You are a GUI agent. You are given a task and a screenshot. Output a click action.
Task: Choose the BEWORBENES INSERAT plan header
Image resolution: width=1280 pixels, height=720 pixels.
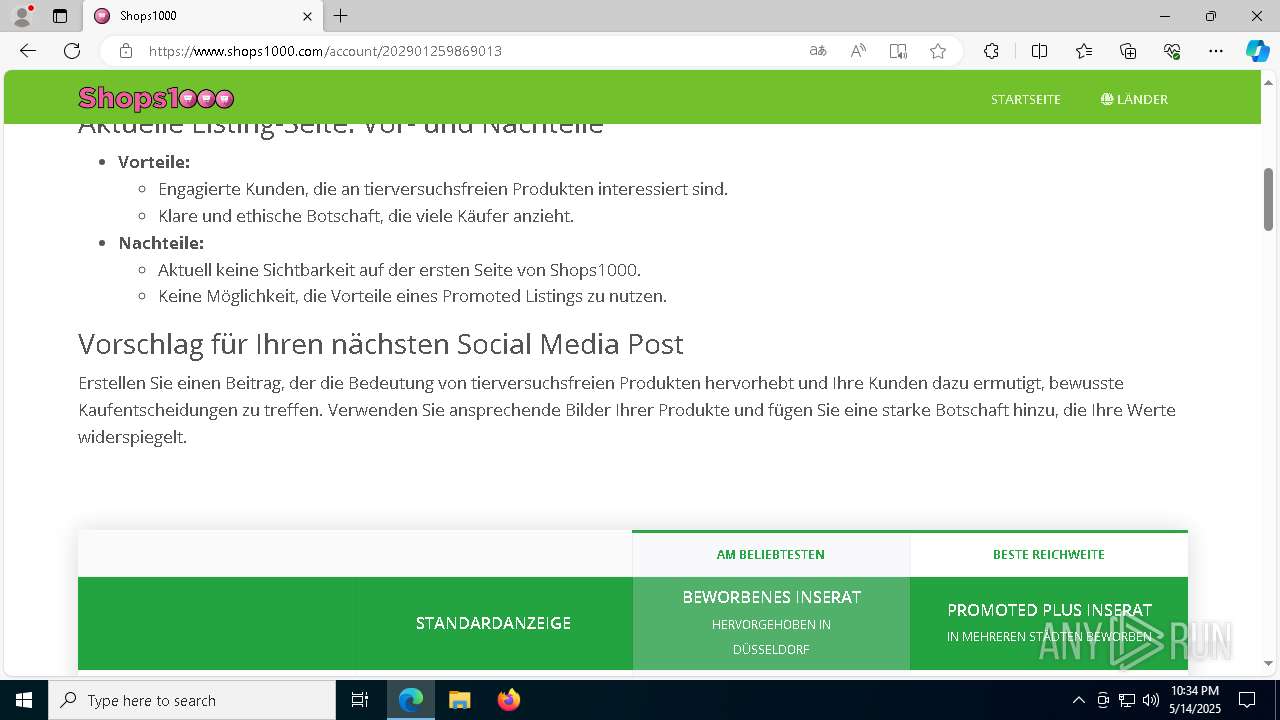click(x=771, y=623)
